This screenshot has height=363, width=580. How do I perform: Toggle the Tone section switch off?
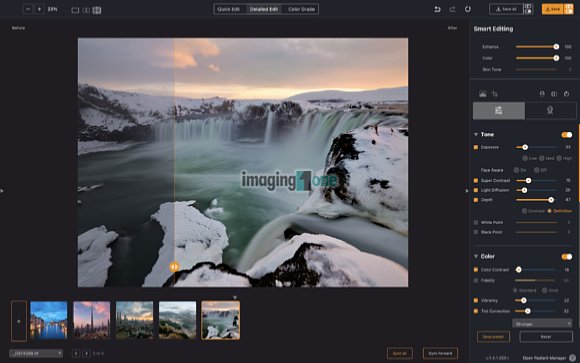[x=567, y=135]
